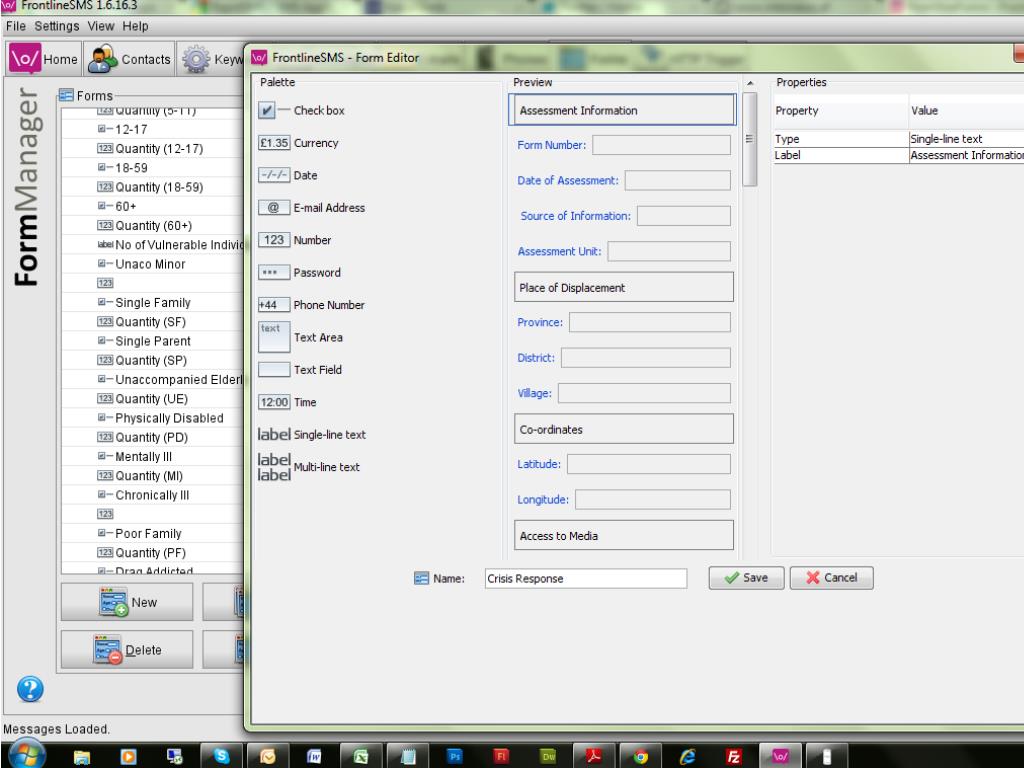Pick the Text Field palette icon
This screenshot has width=1024, height=768.
pos(274,370)
